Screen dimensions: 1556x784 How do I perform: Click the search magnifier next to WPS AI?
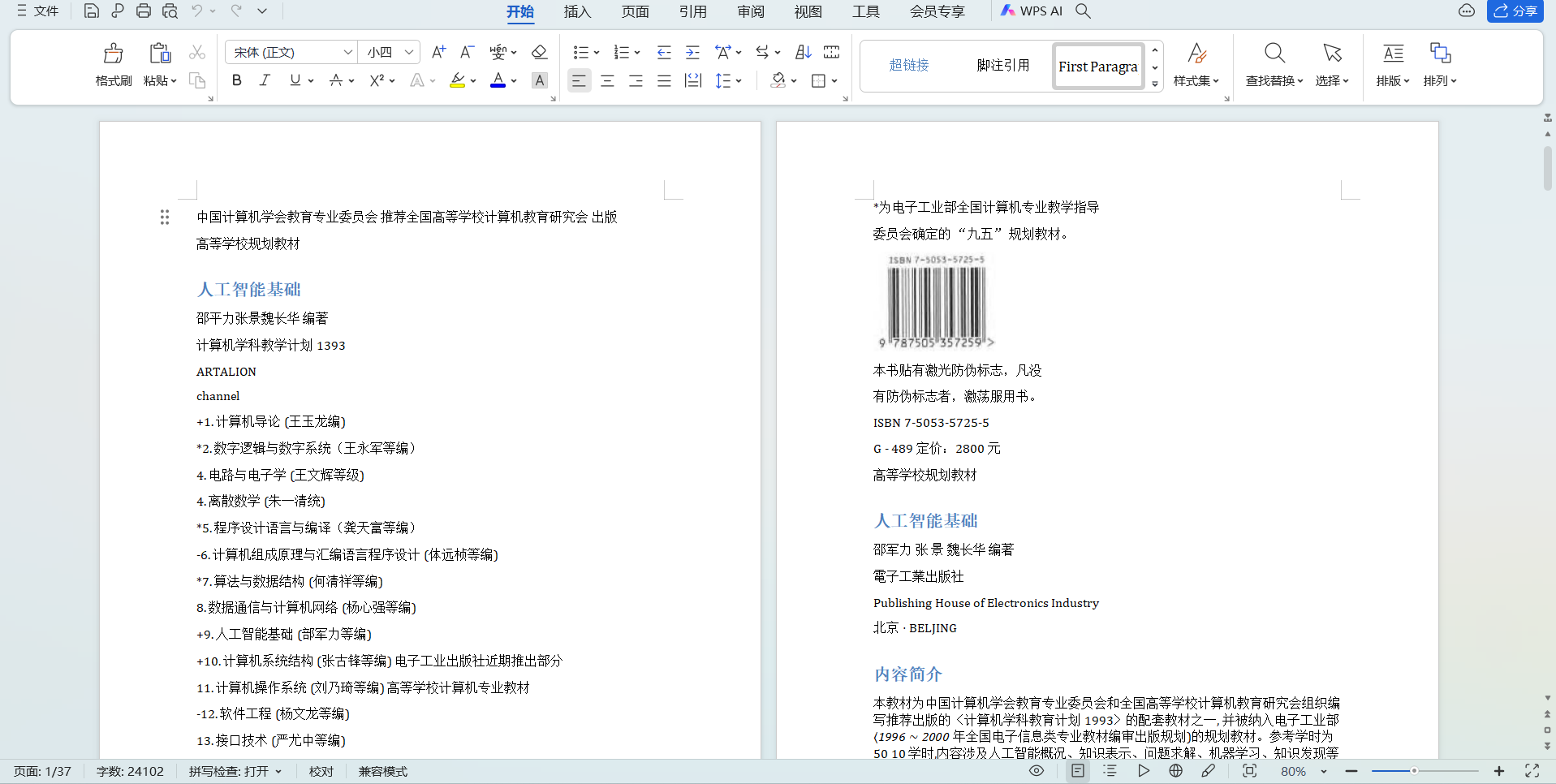pos(1084,11)
